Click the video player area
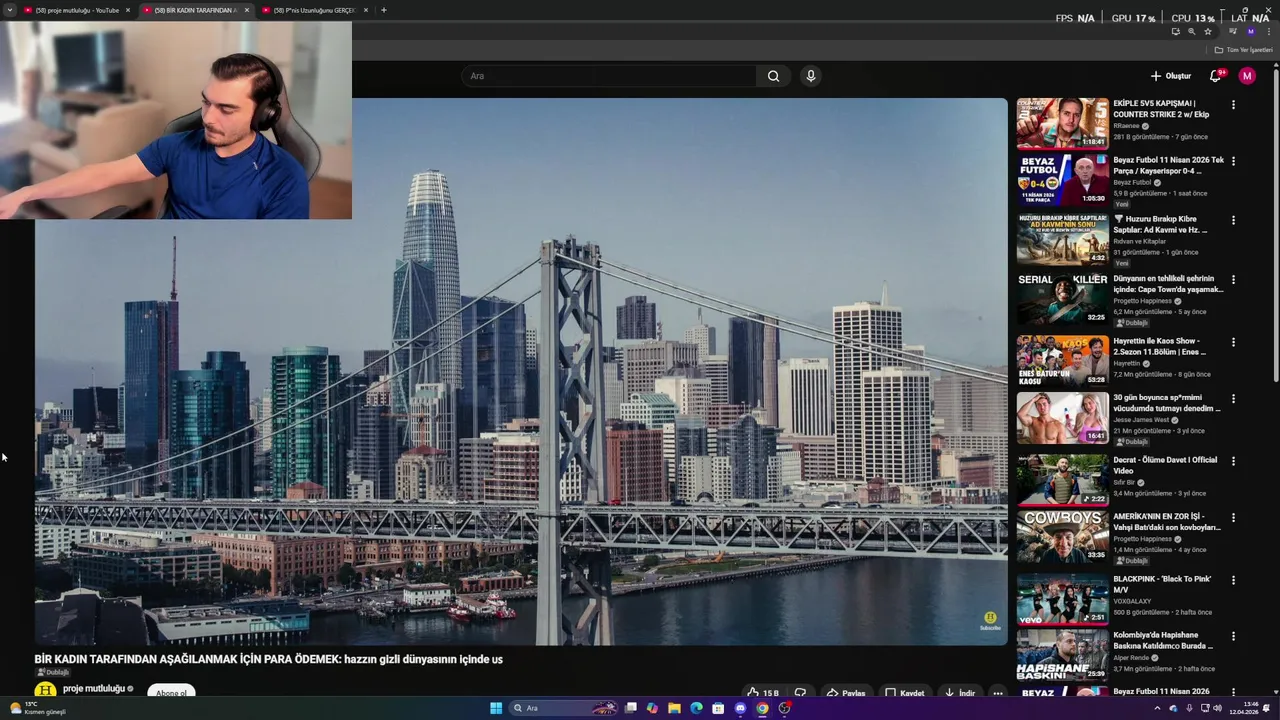Image resolution: width=1280 pixels, height=720 pixels. [x=521, y=371]
